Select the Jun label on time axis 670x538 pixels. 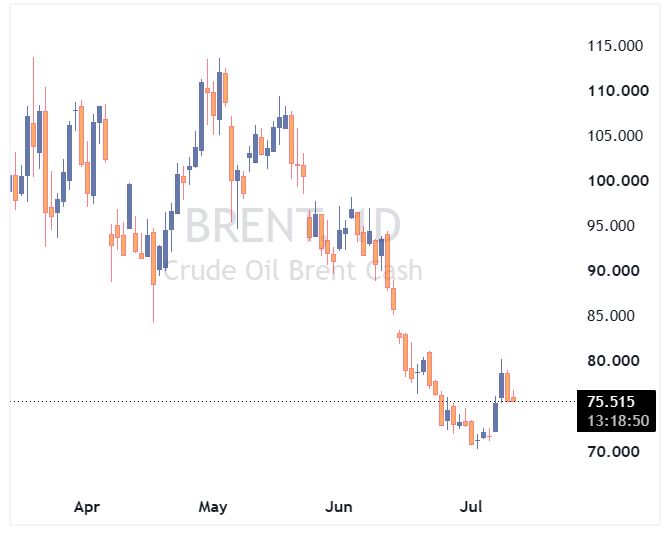click(339, 507)
